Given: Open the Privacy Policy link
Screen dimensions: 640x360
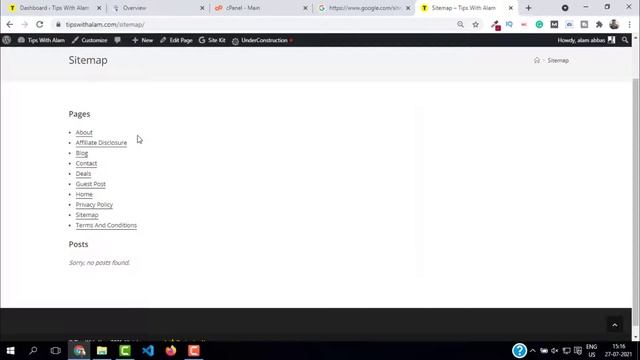Looking at the screenshot, I should [x=94, y=204].
